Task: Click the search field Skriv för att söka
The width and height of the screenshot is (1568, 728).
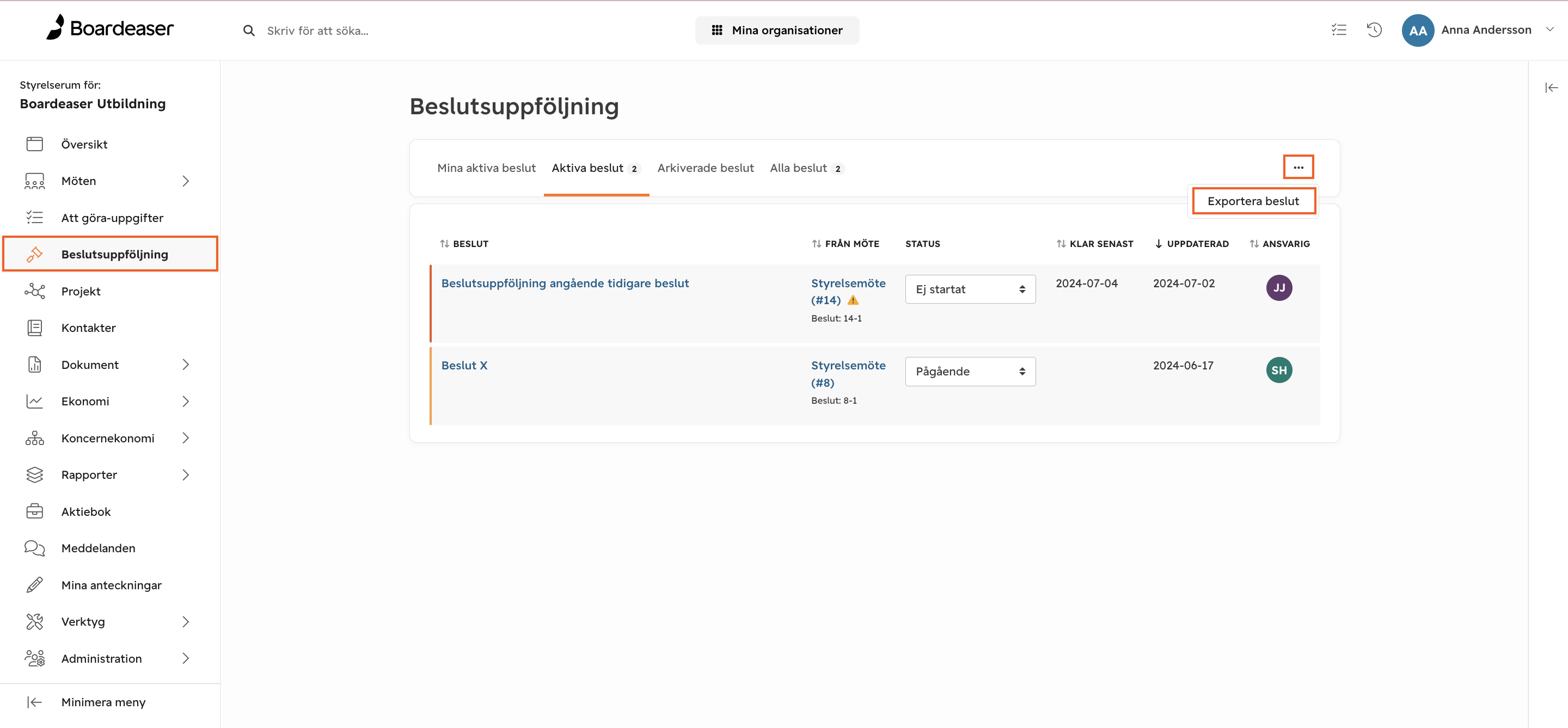Action: pos(318,31)
